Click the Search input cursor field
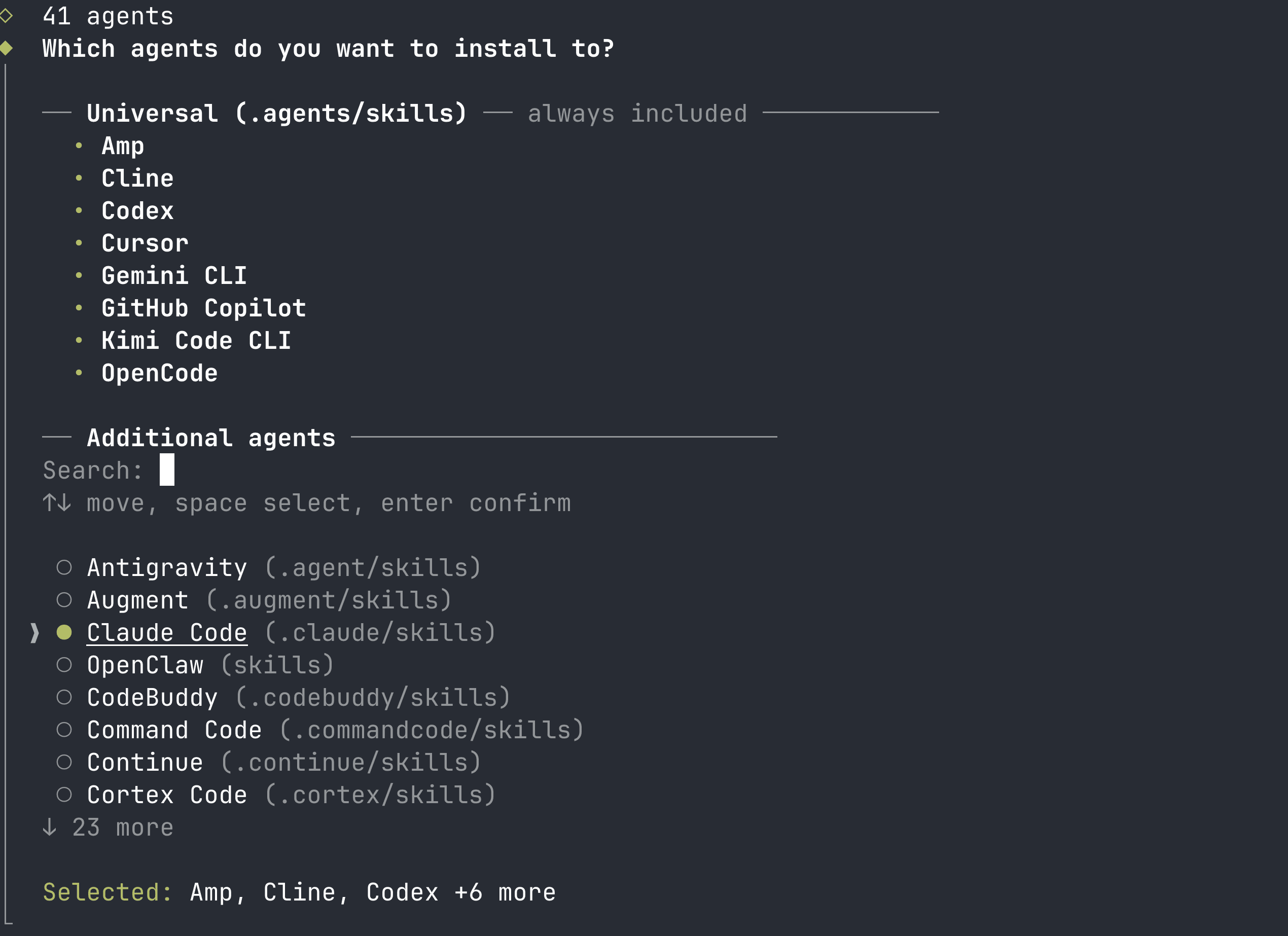Image resolution: width=1288 pixels, height=936 pixels. [x=166, y=470]
